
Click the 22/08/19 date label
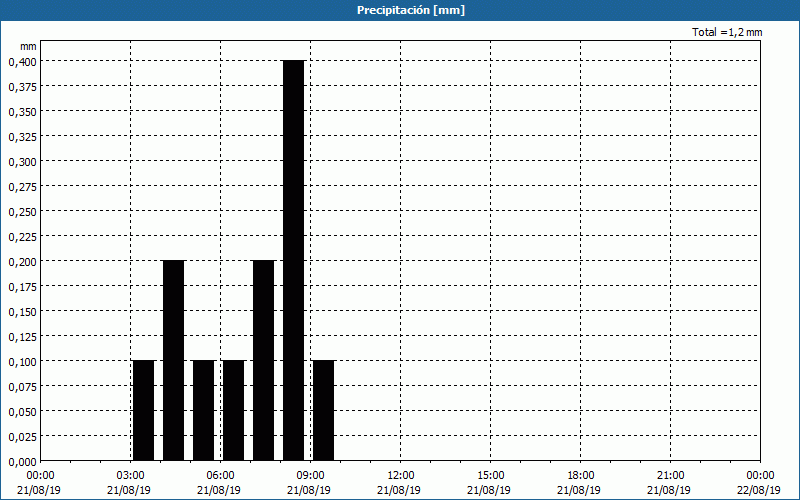[759, 490]
